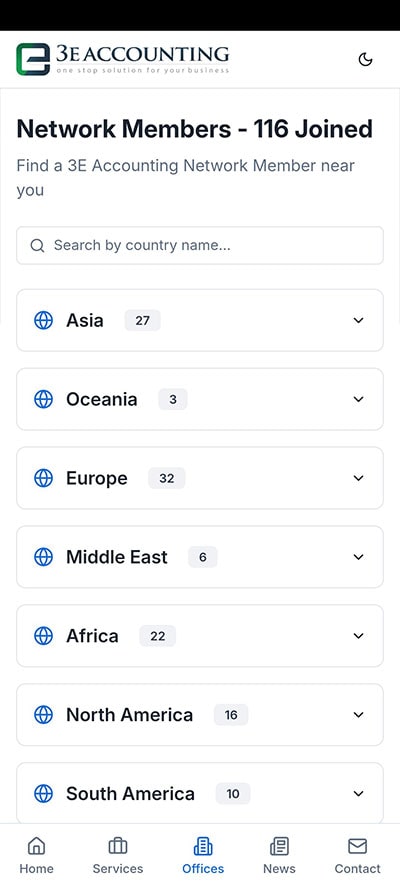Image resolution: width=400 pixels, height=889 pixels.
Task: Expand the Asia region chevron
Action: 358,320
